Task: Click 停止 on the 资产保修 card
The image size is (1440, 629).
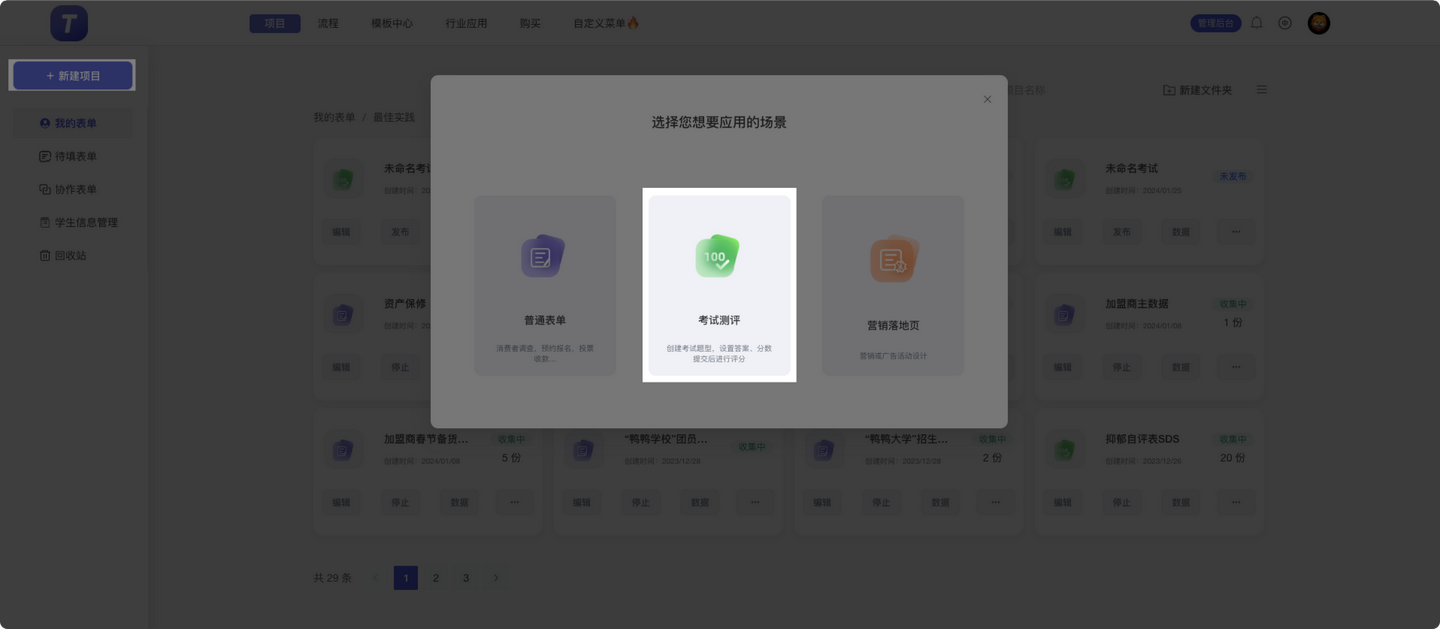Action: coord(400,367)
